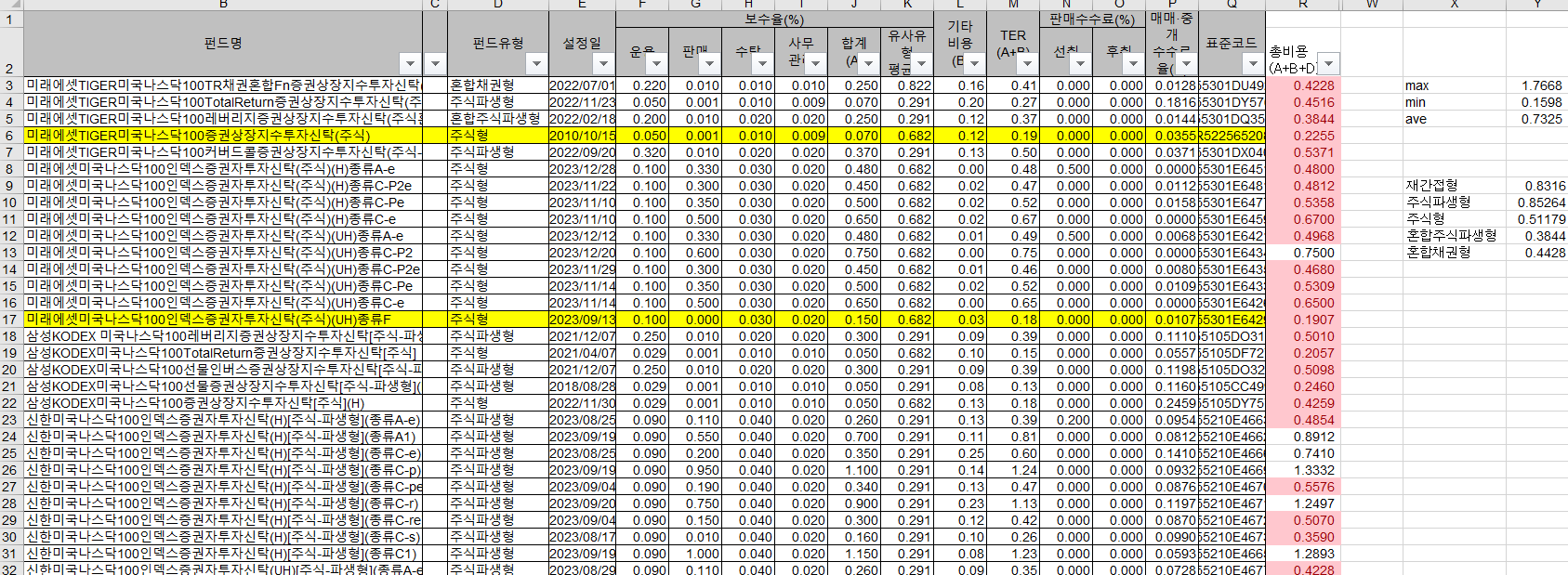Open the 판매 fee filter dropdown
The image size is (1568, 575).
tap(709, 63)
